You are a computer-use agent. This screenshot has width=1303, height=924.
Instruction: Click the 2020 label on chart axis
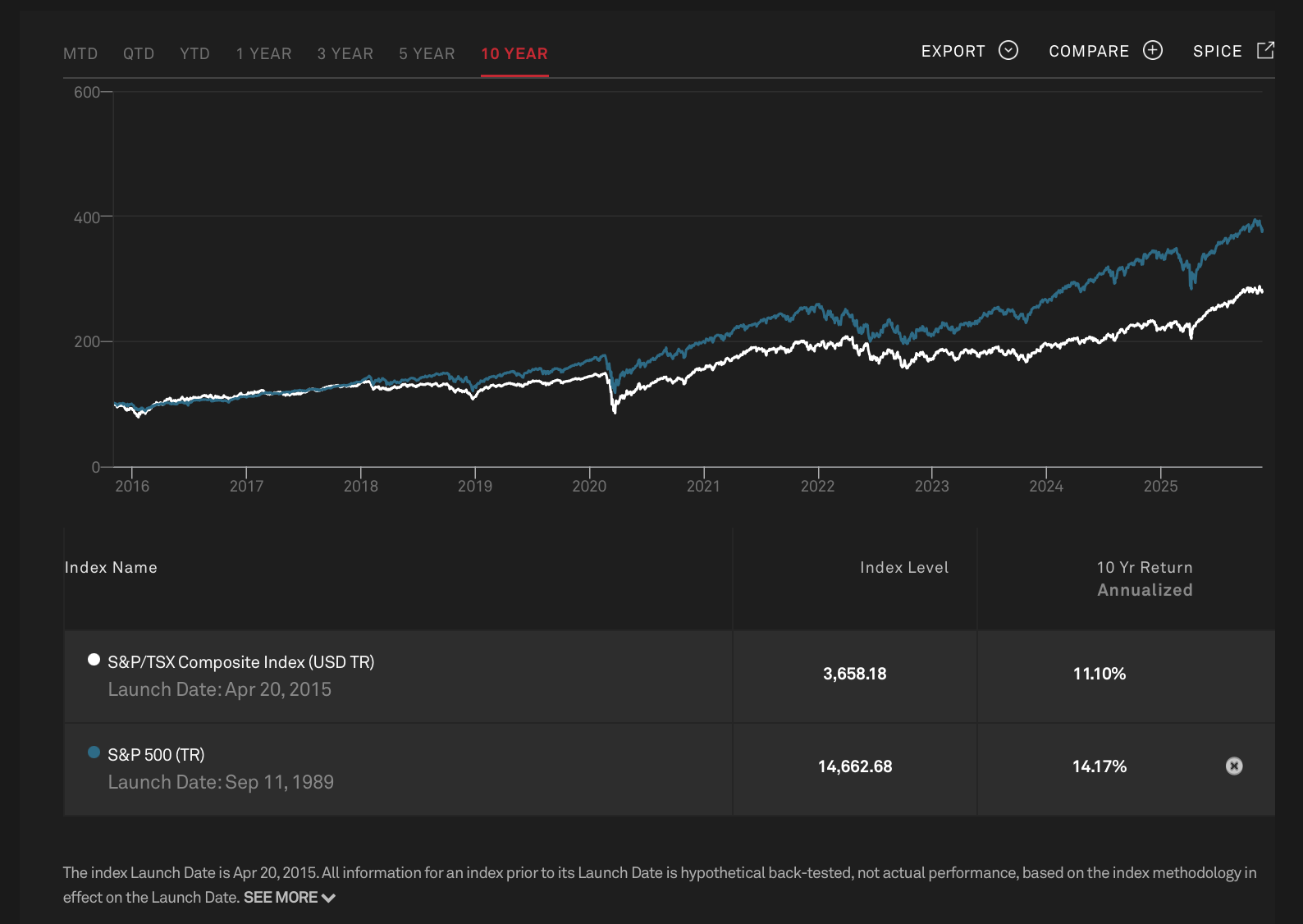589,487
